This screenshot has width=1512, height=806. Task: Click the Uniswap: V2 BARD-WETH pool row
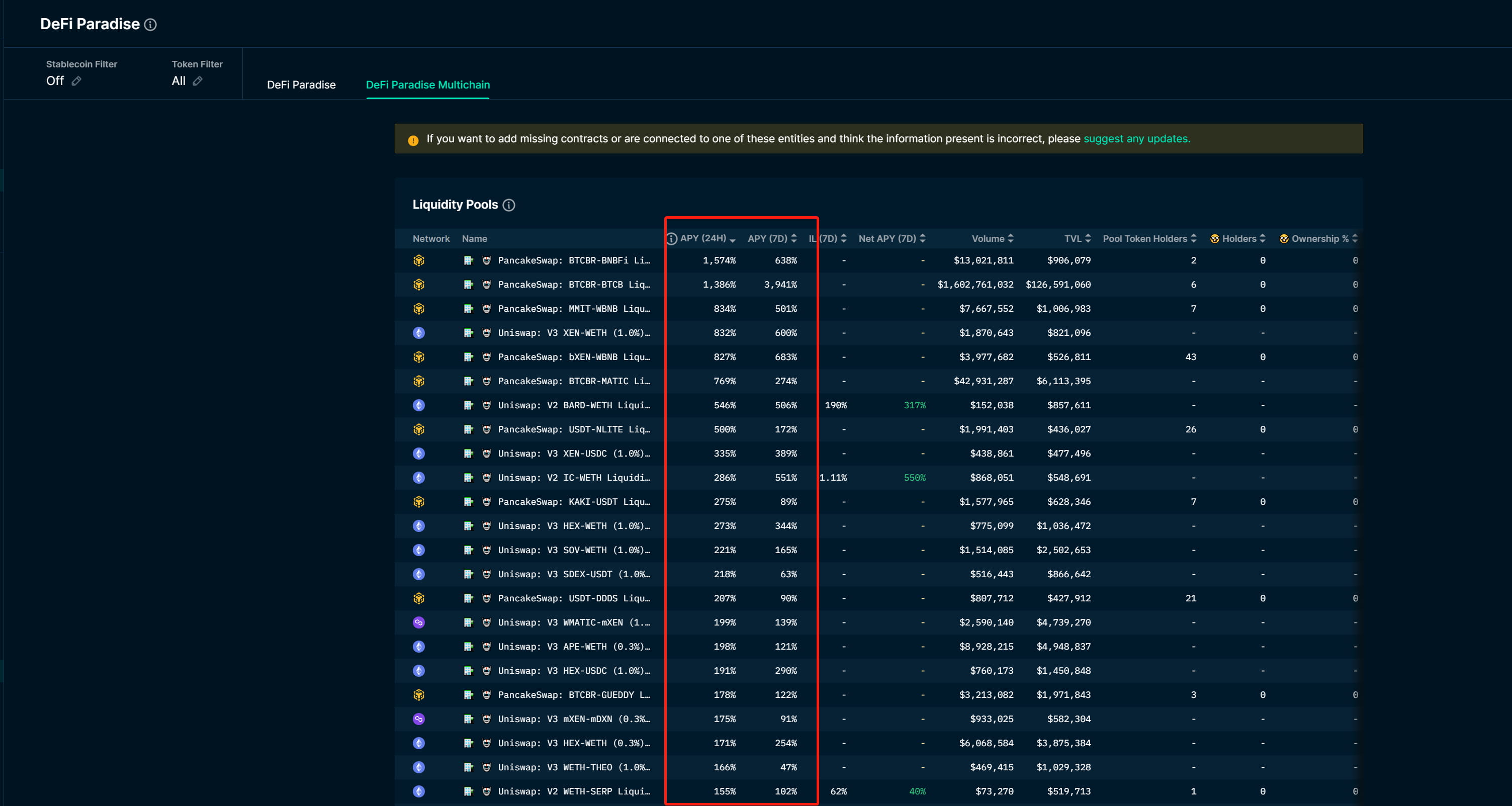coord(573,405)
